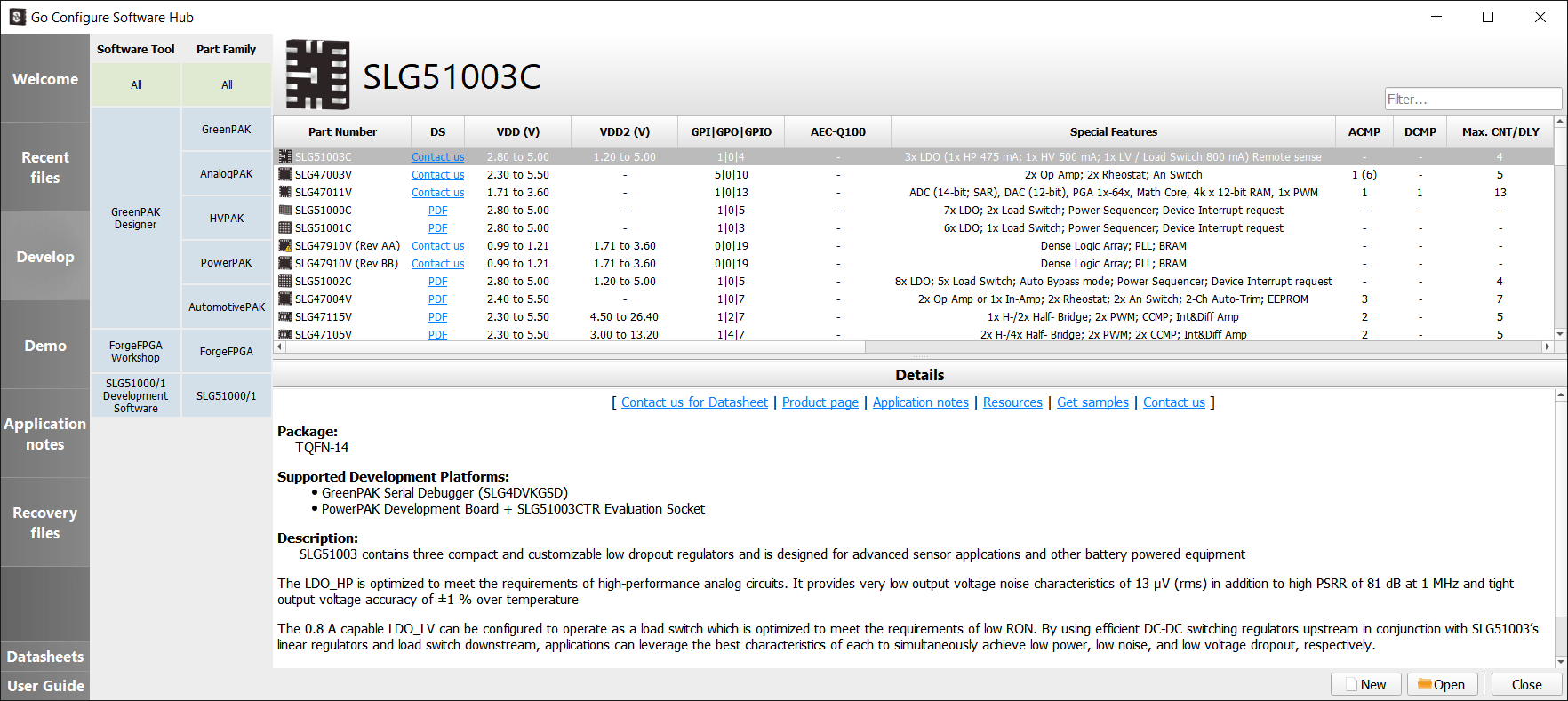Click the SLG47004V part icon
The image size is (1568, 701).
point(284,299)
